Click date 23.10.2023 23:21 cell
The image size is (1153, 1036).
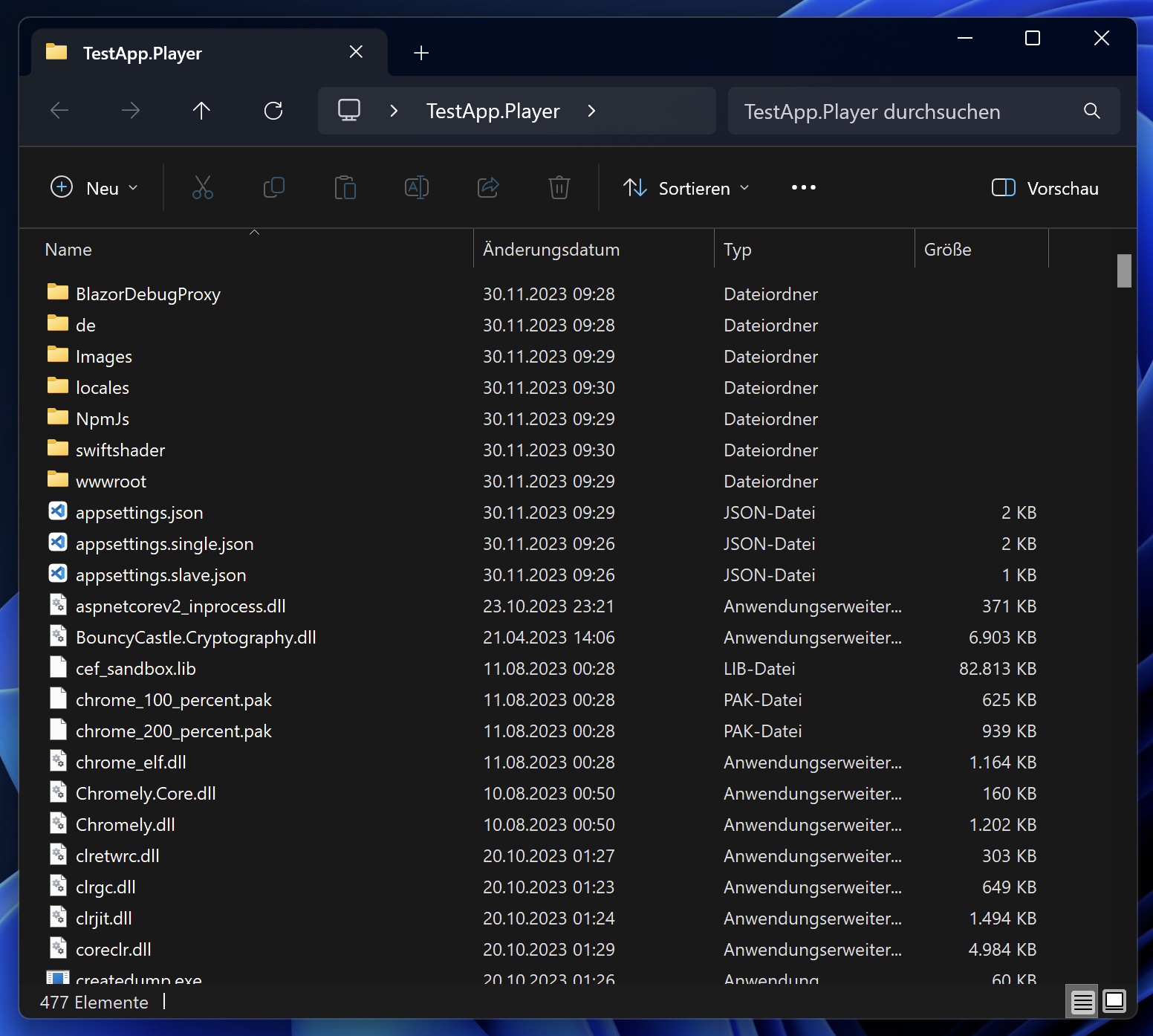point(549,606)
